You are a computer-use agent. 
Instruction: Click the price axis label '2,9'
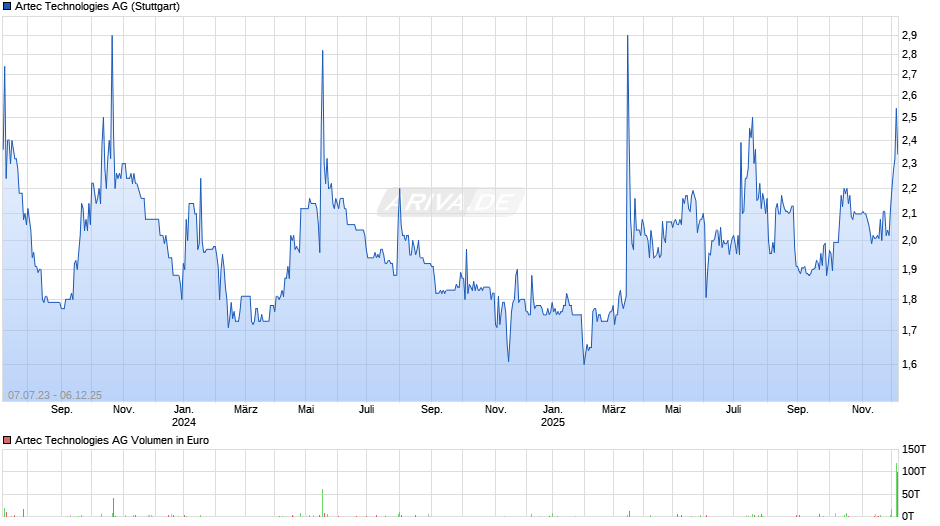(909, 35)
